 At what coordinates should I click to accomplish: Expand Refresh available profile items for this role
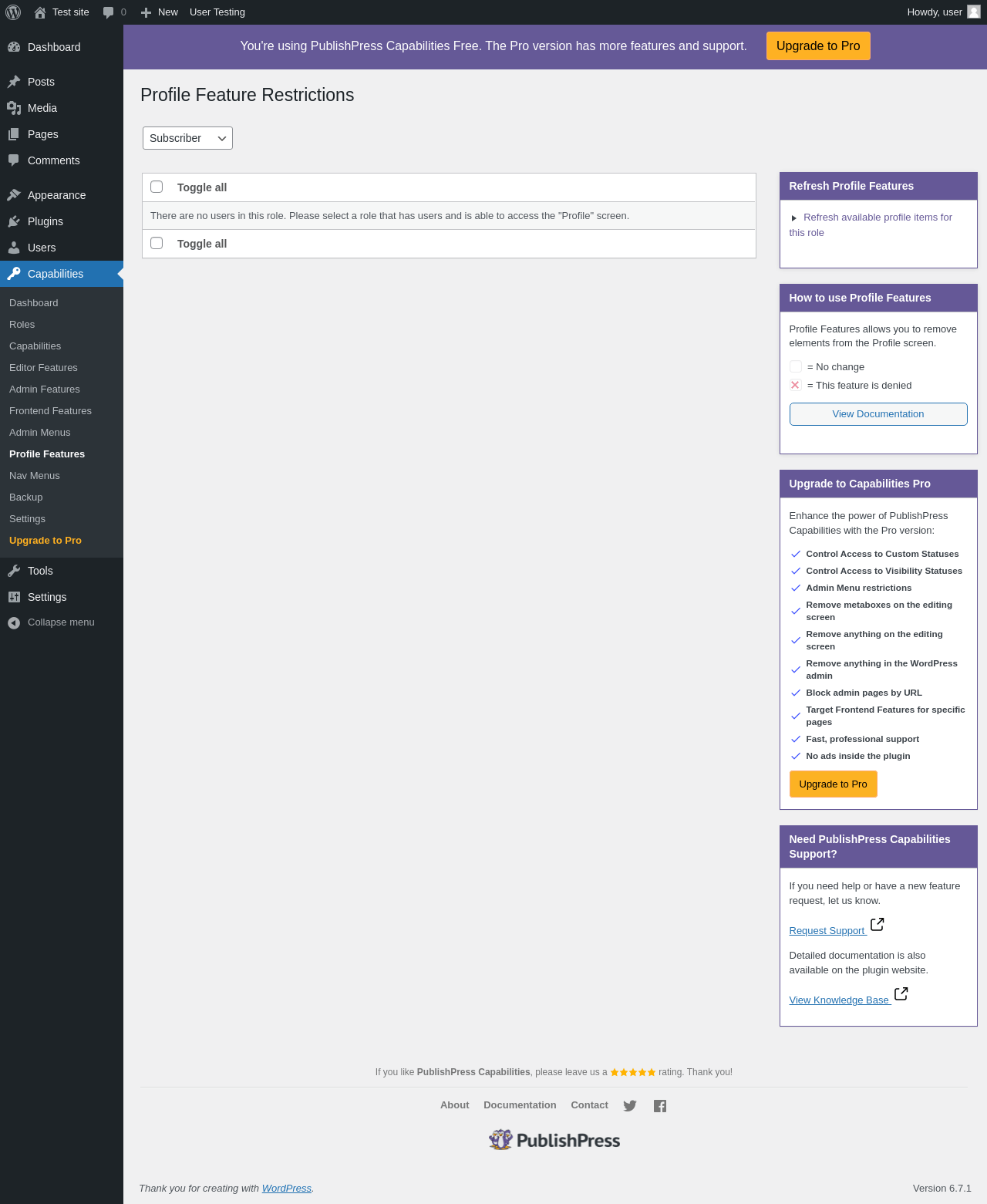(x=871, y=225)
